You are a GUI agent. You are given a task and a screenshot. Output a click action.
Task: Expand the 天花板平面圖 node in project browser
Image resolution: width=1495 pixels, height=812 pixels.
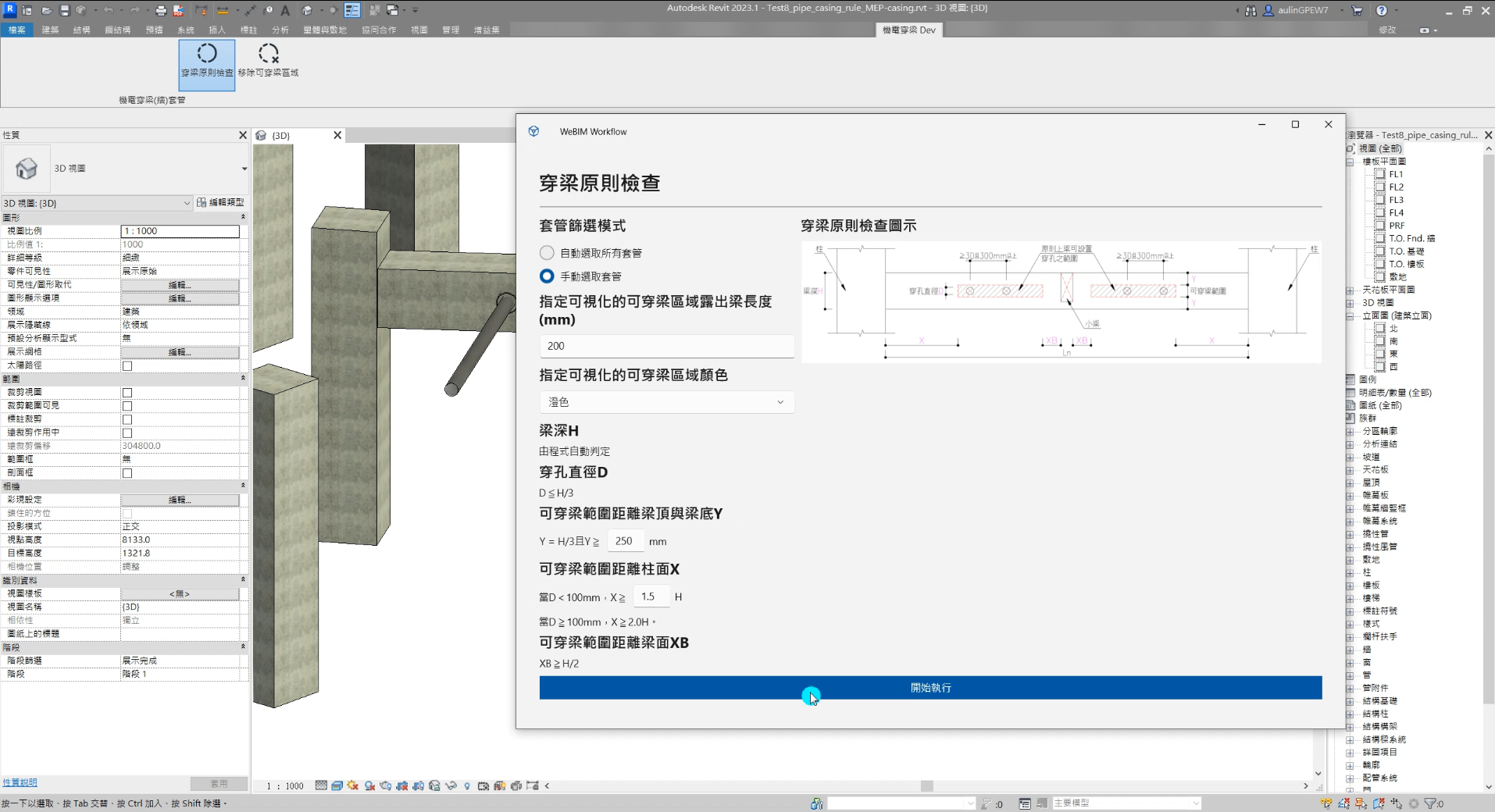1350,290
